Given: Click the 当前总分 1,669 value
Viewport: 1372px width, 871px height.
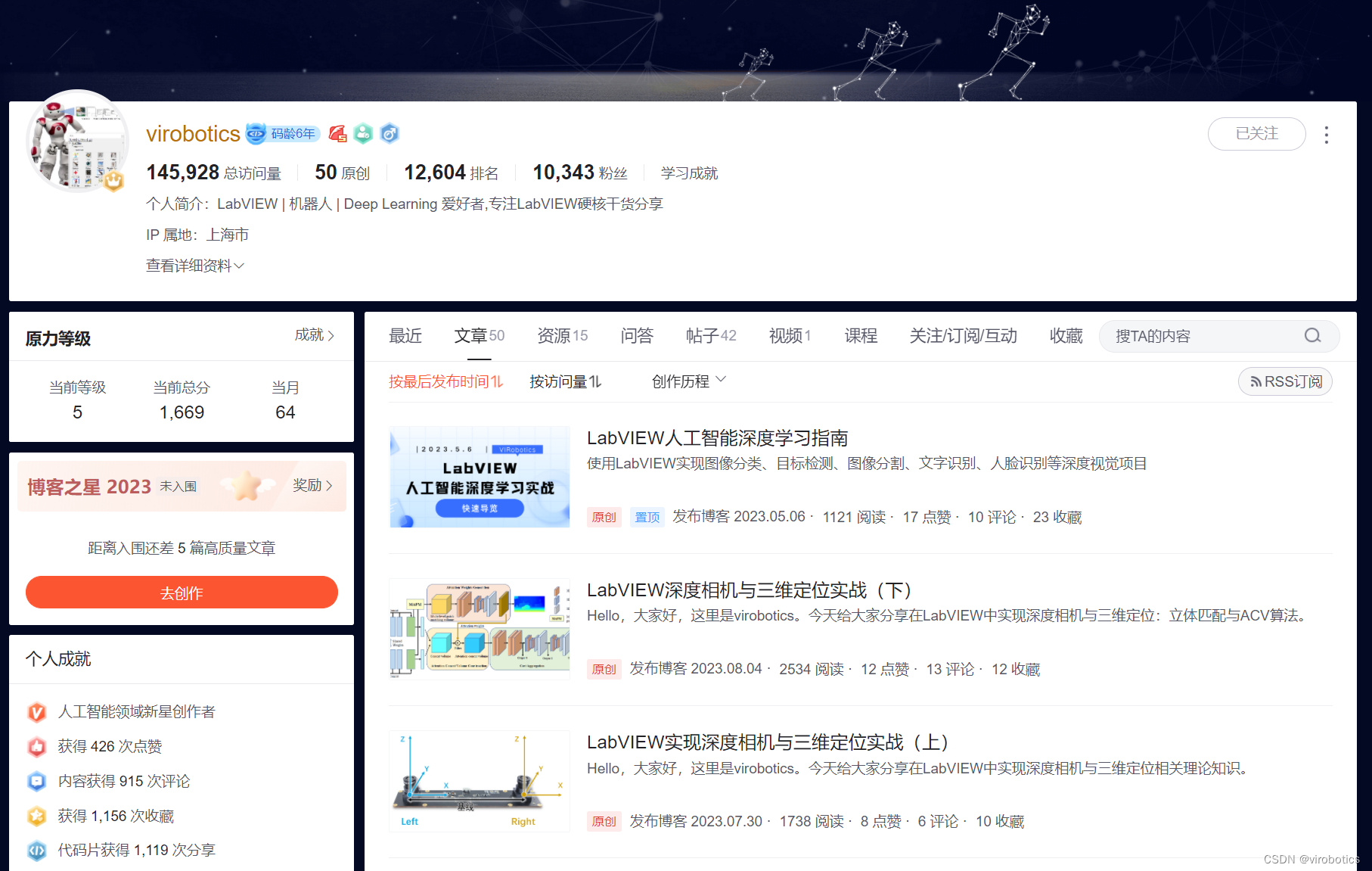Looking at the screenshot, I should pyautogui.click(x=182, y=412).
